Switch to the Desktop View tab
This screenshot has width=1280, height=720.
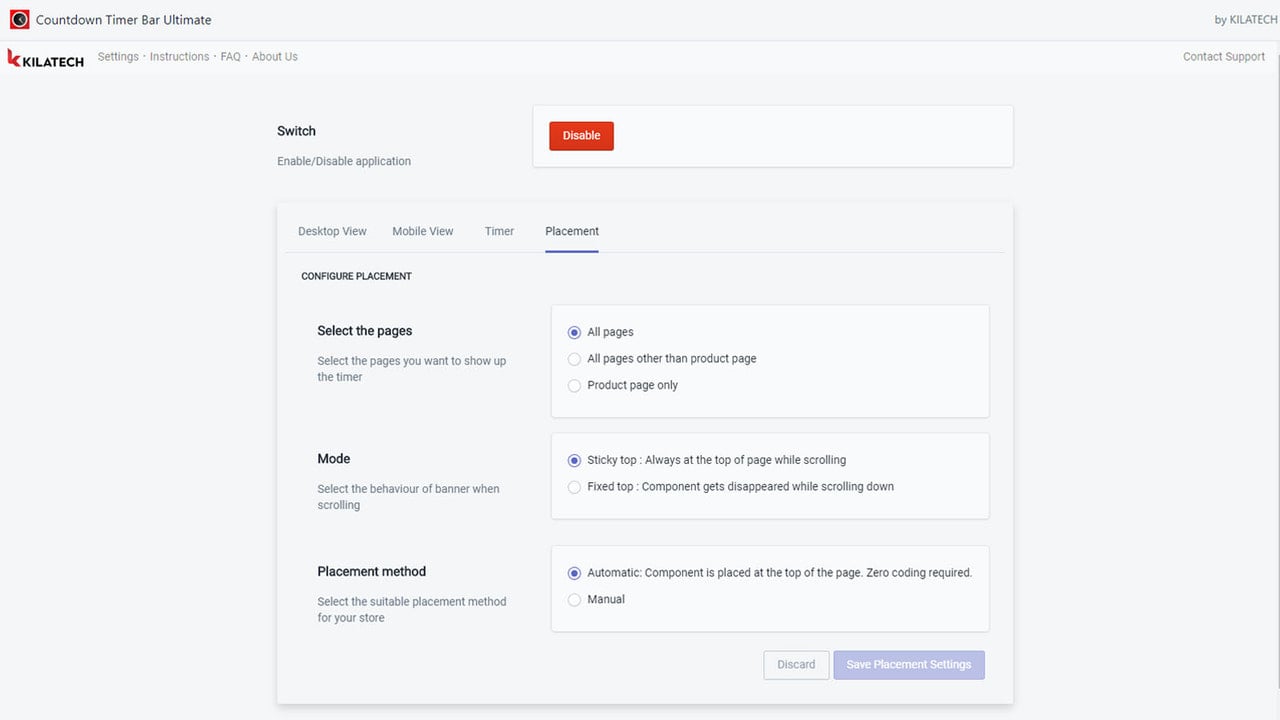coord(332,231)
